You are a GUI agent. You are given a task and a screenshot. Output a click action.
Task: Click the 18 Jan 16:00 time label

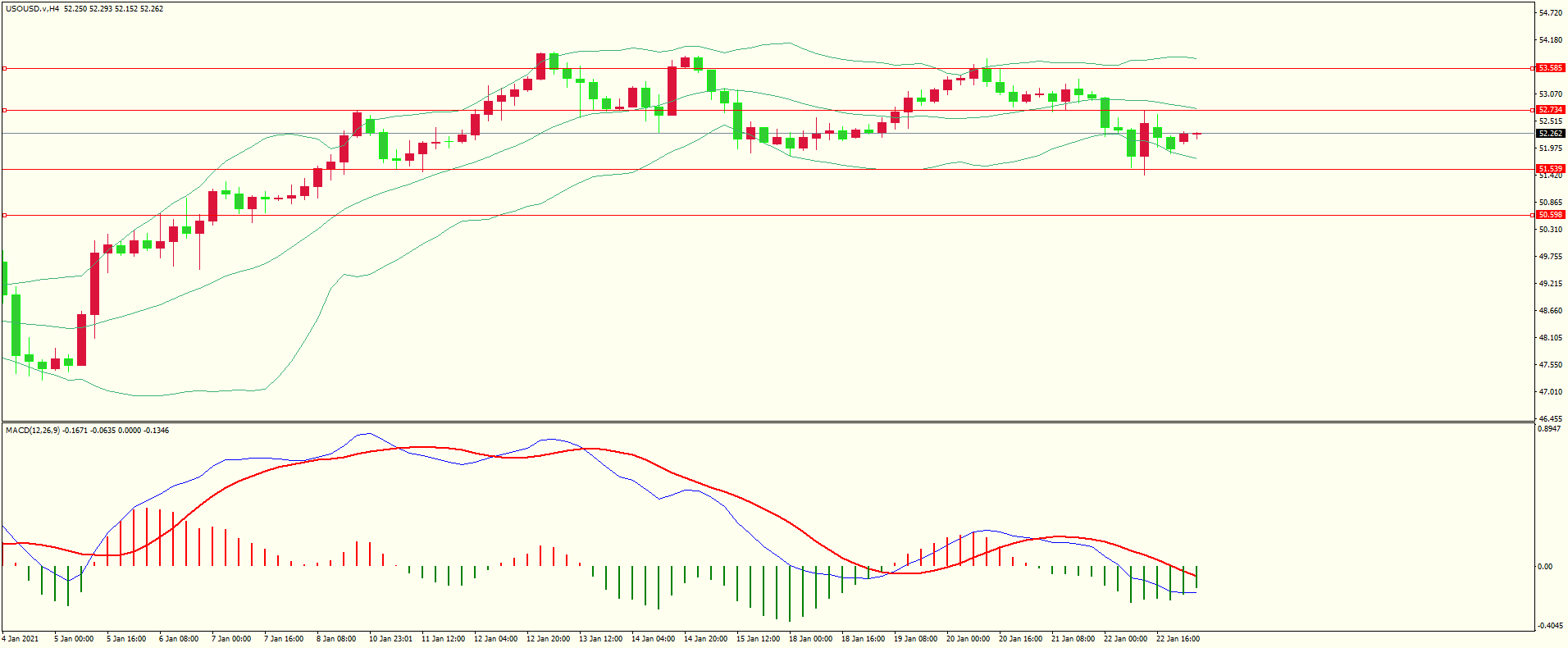(x=863, y=639)
